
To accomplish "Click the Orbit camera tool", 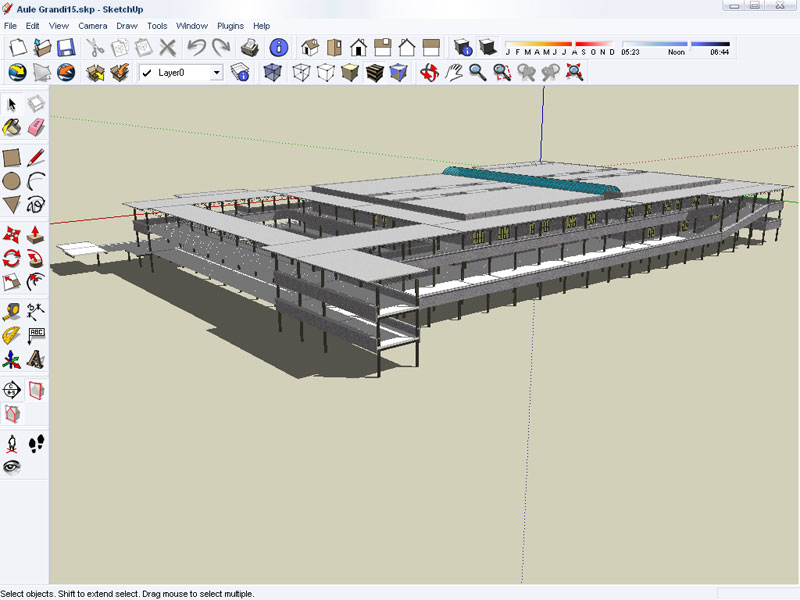I will click(x=429, y=72).
